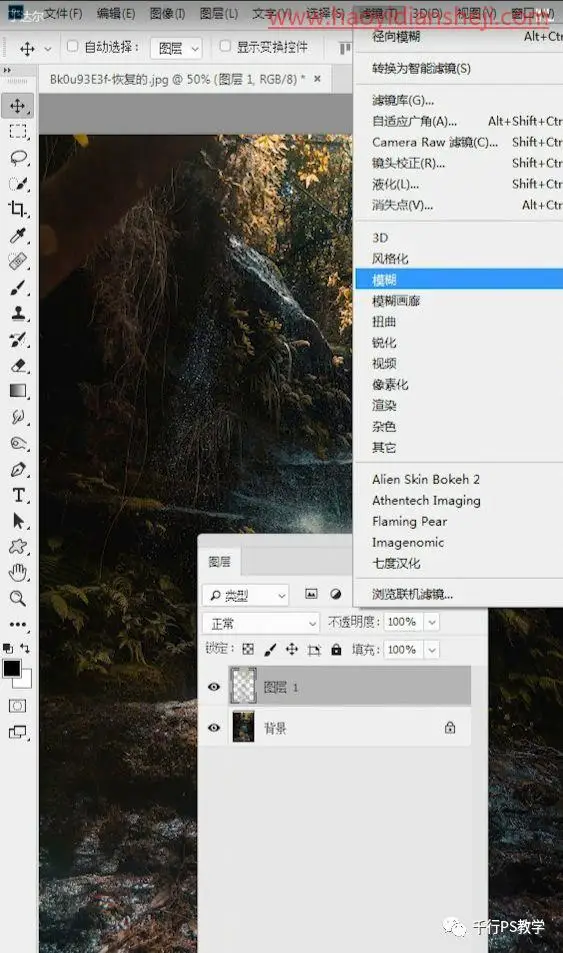Click the 填充 100% value field
Viewport: 563px width, 953px height.
click(404, 650)
